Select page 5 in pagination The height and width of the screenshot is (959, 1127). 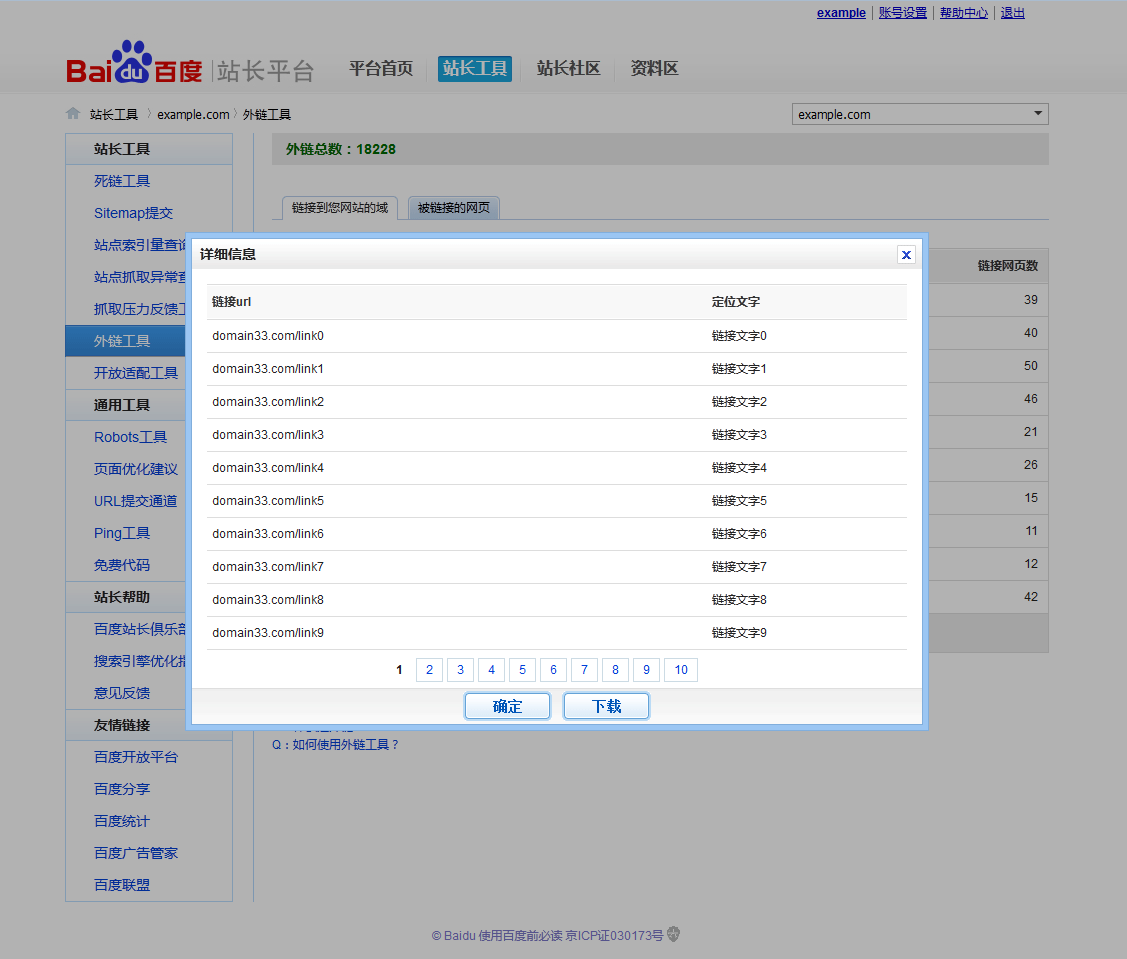(522, 670)
